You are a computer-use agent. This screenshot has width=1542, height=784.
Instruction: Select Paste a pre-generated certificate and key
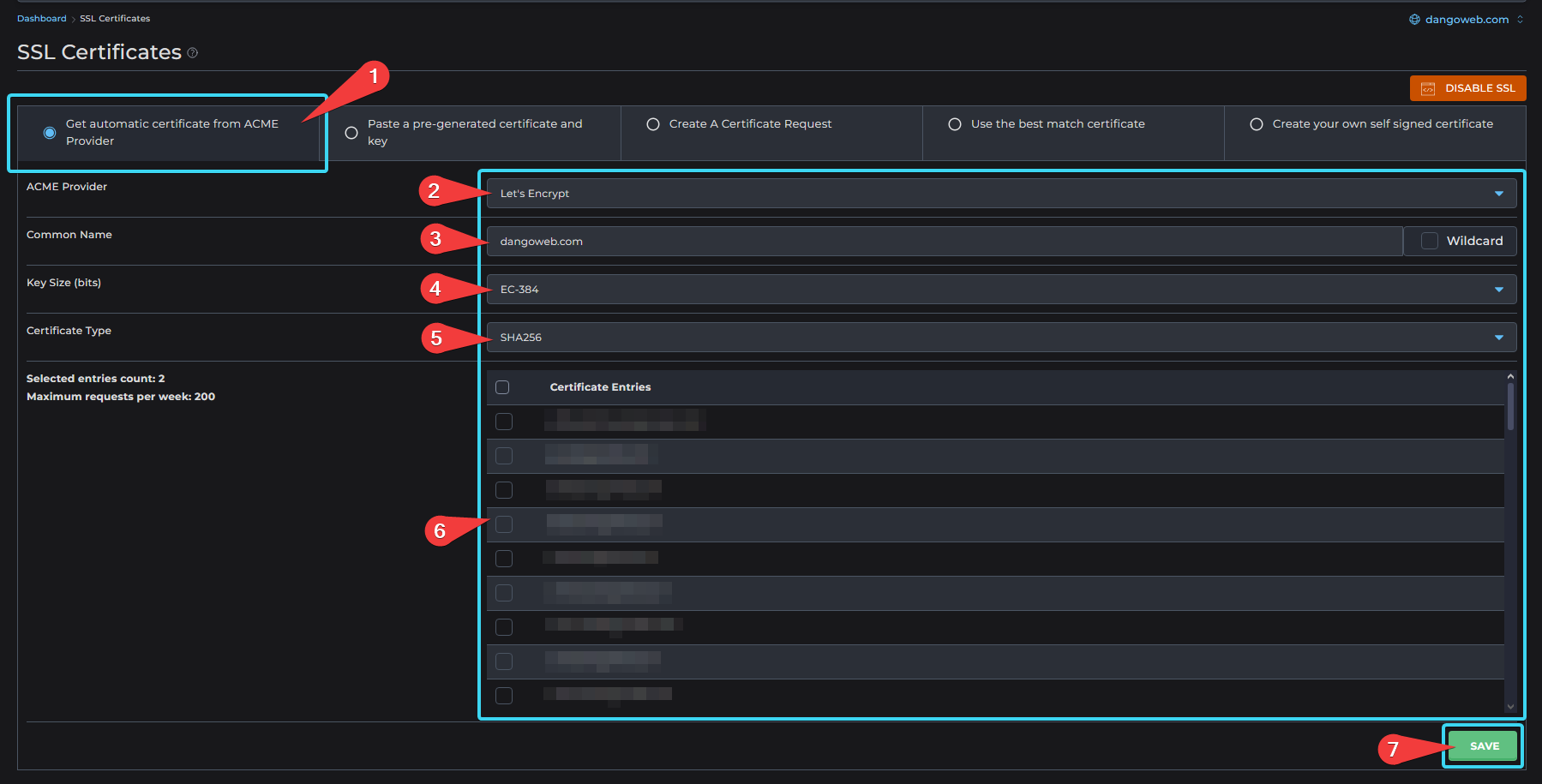351,133
